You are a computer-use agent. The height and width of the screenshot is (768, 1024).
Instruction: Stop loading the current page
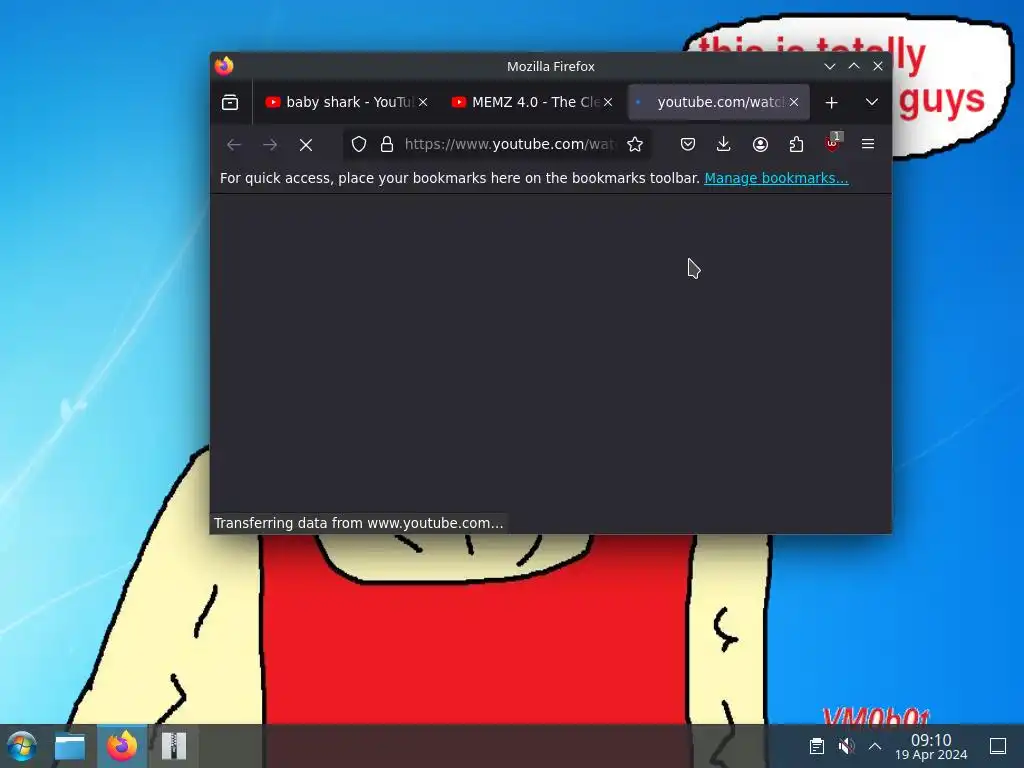tap(306, 144)
